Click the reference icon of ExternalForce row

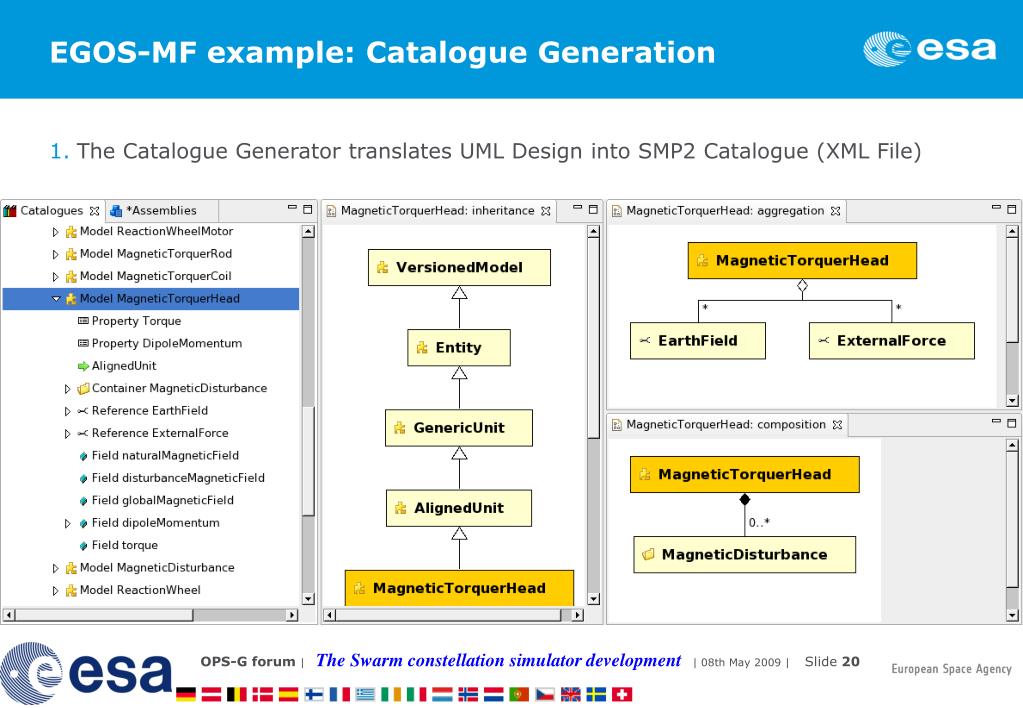coord(83,433)
